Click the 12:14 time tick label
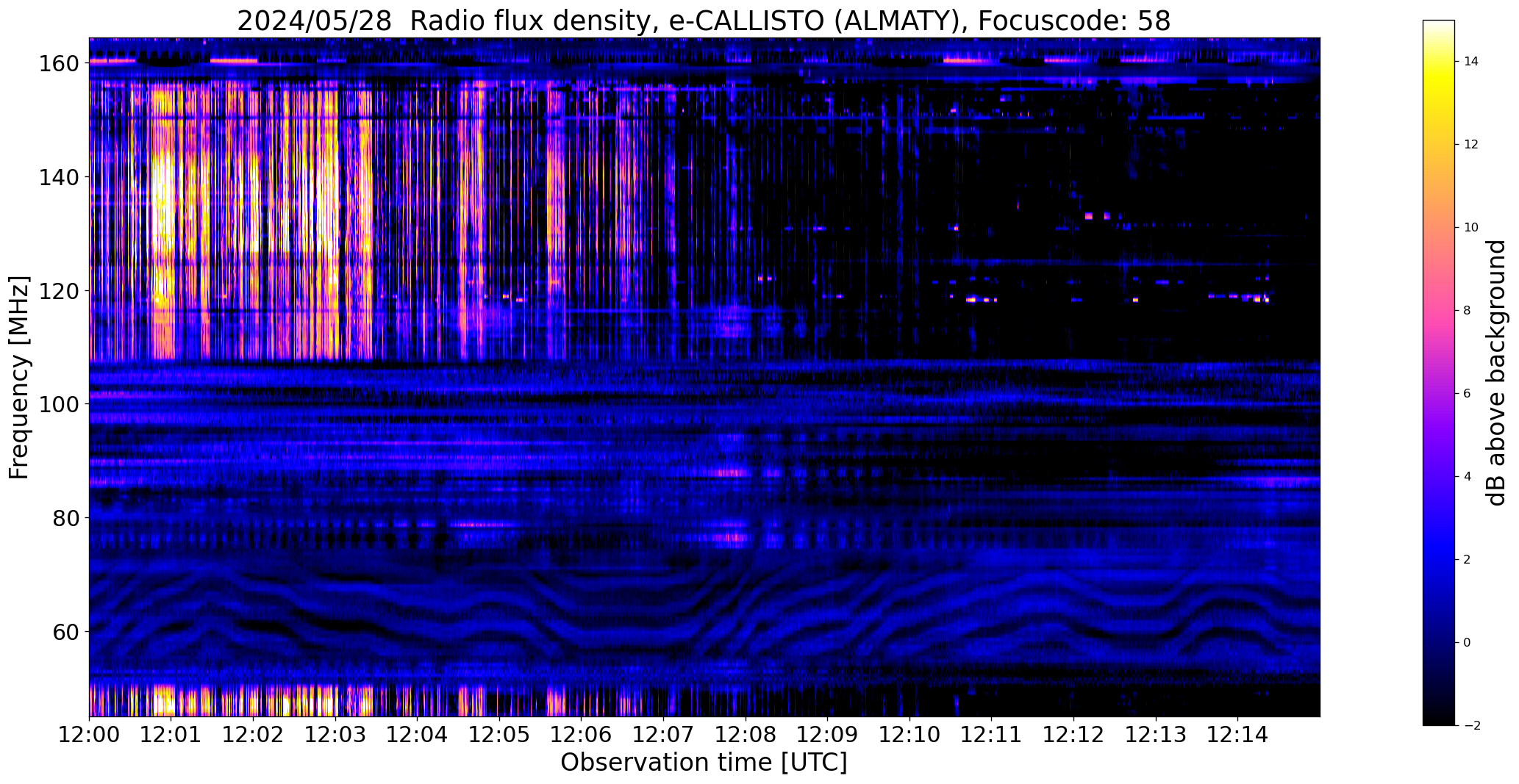 (1237, 735)
